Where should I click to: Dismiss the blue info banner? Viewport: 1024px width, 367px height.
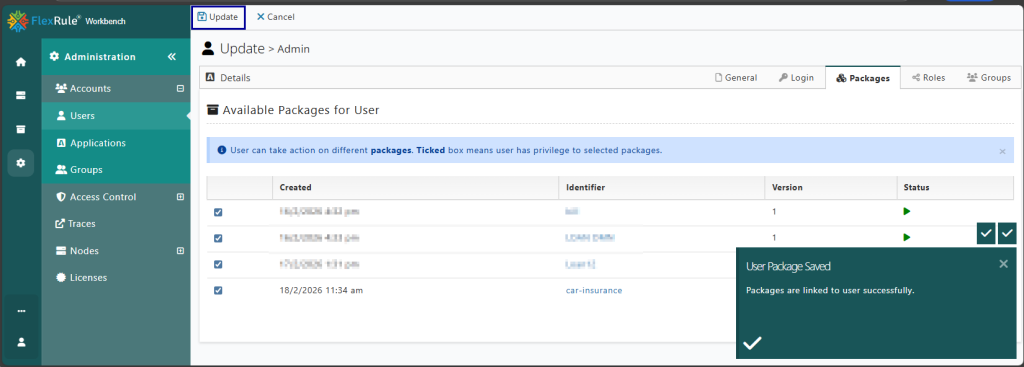click(1002, 151)
